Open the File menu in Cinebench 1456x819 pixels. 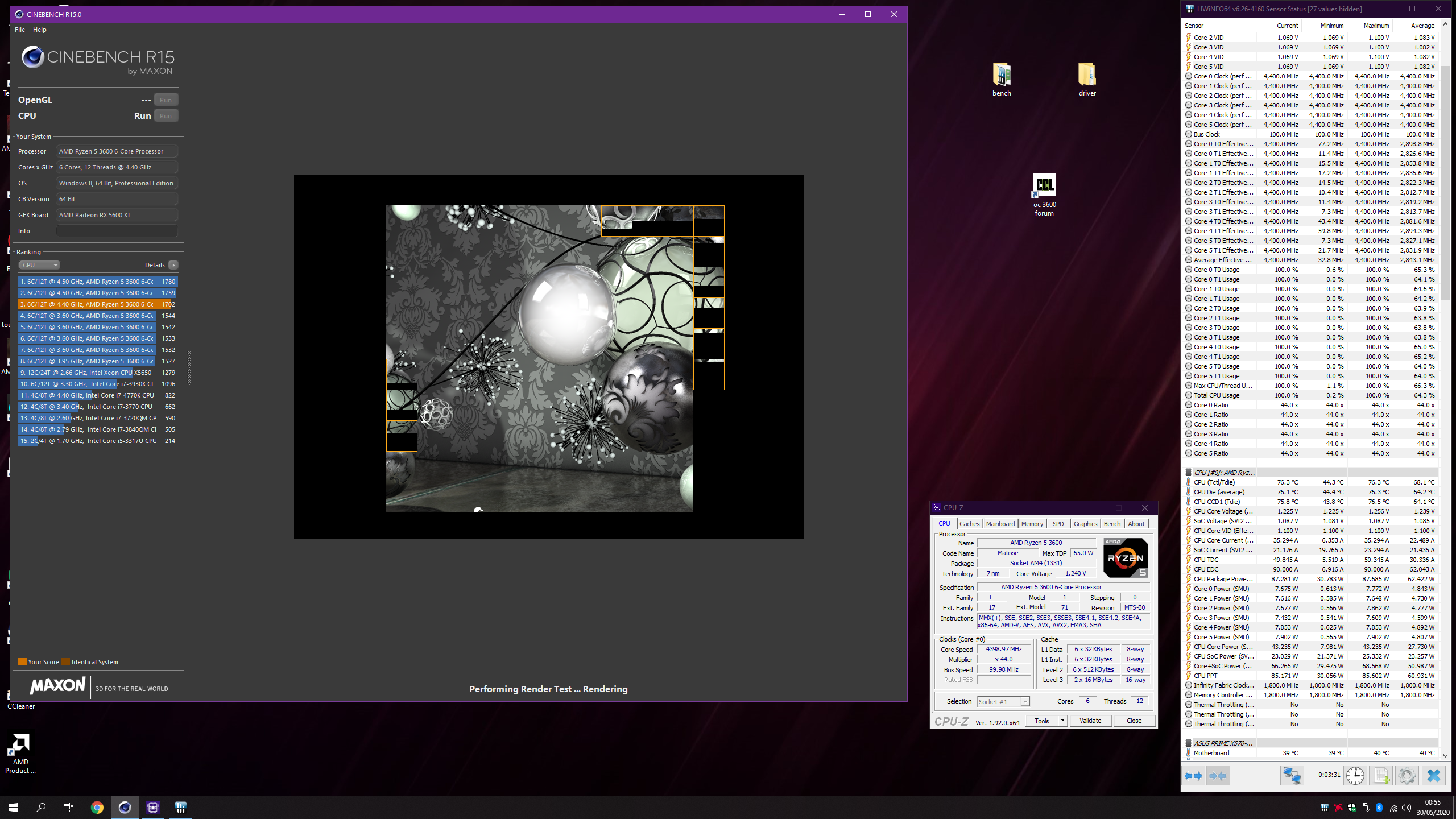click(20, 30)
